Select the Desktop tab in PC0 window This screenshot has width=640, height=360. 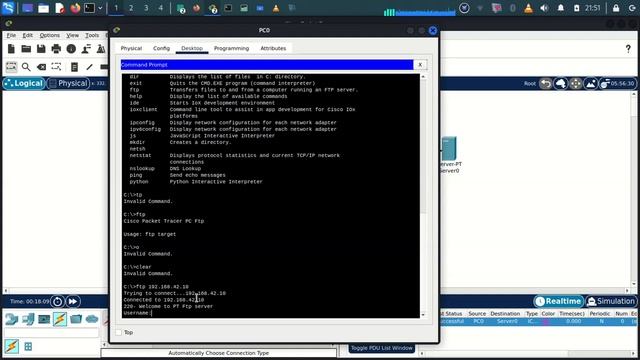(192, 48)
